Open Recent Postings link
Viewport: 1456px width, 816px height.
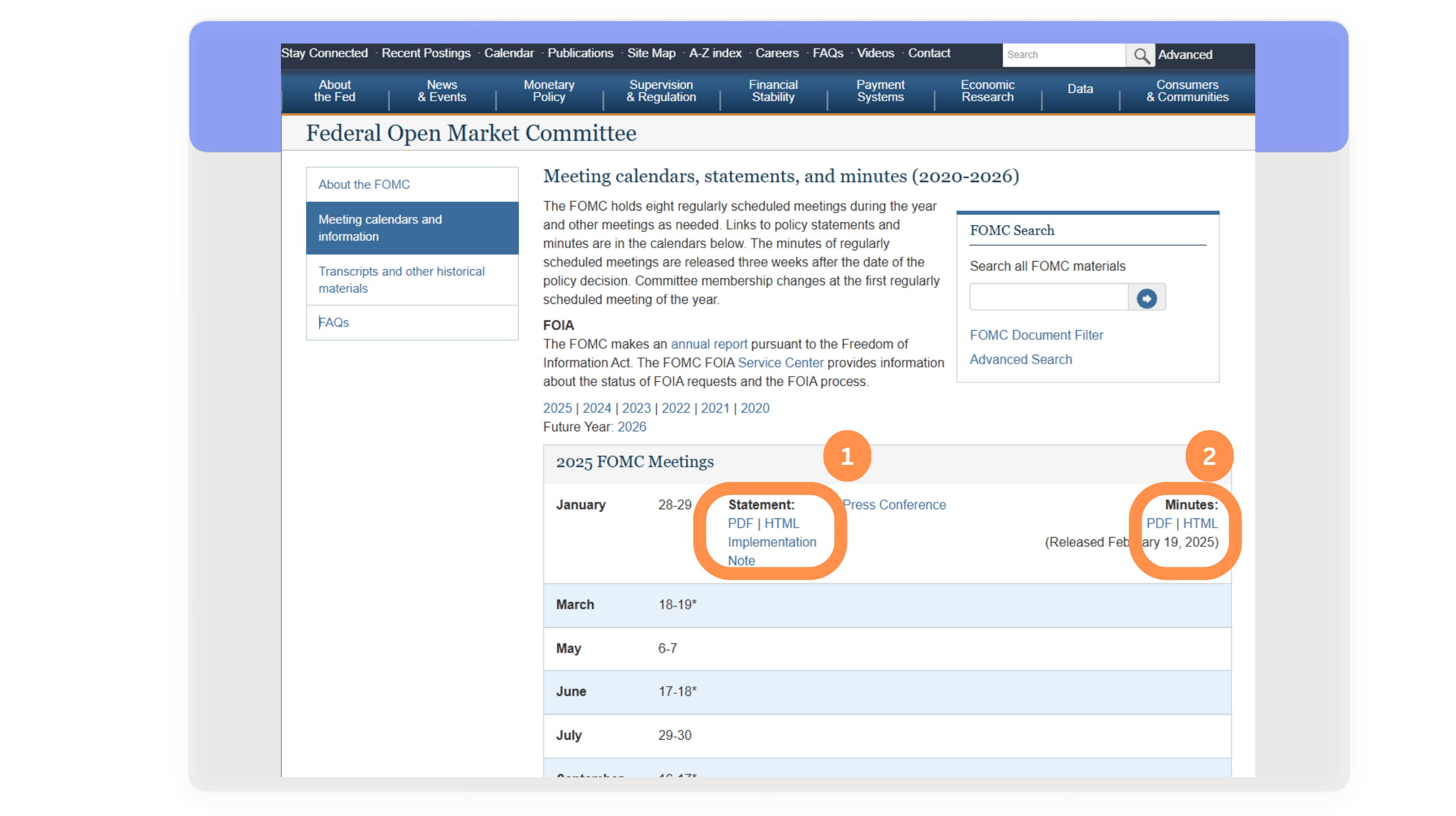[426, 53]
